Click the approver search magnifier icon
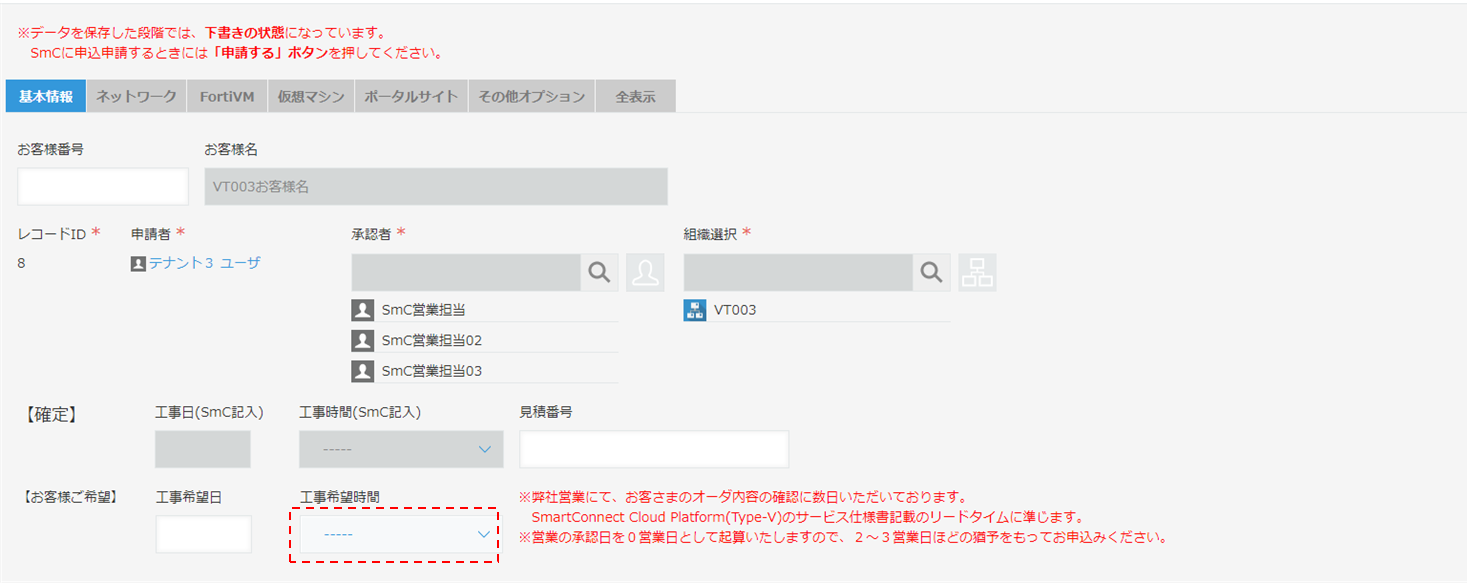Image resolution: width=1467 pixels, height=583 pixels. 599,272
